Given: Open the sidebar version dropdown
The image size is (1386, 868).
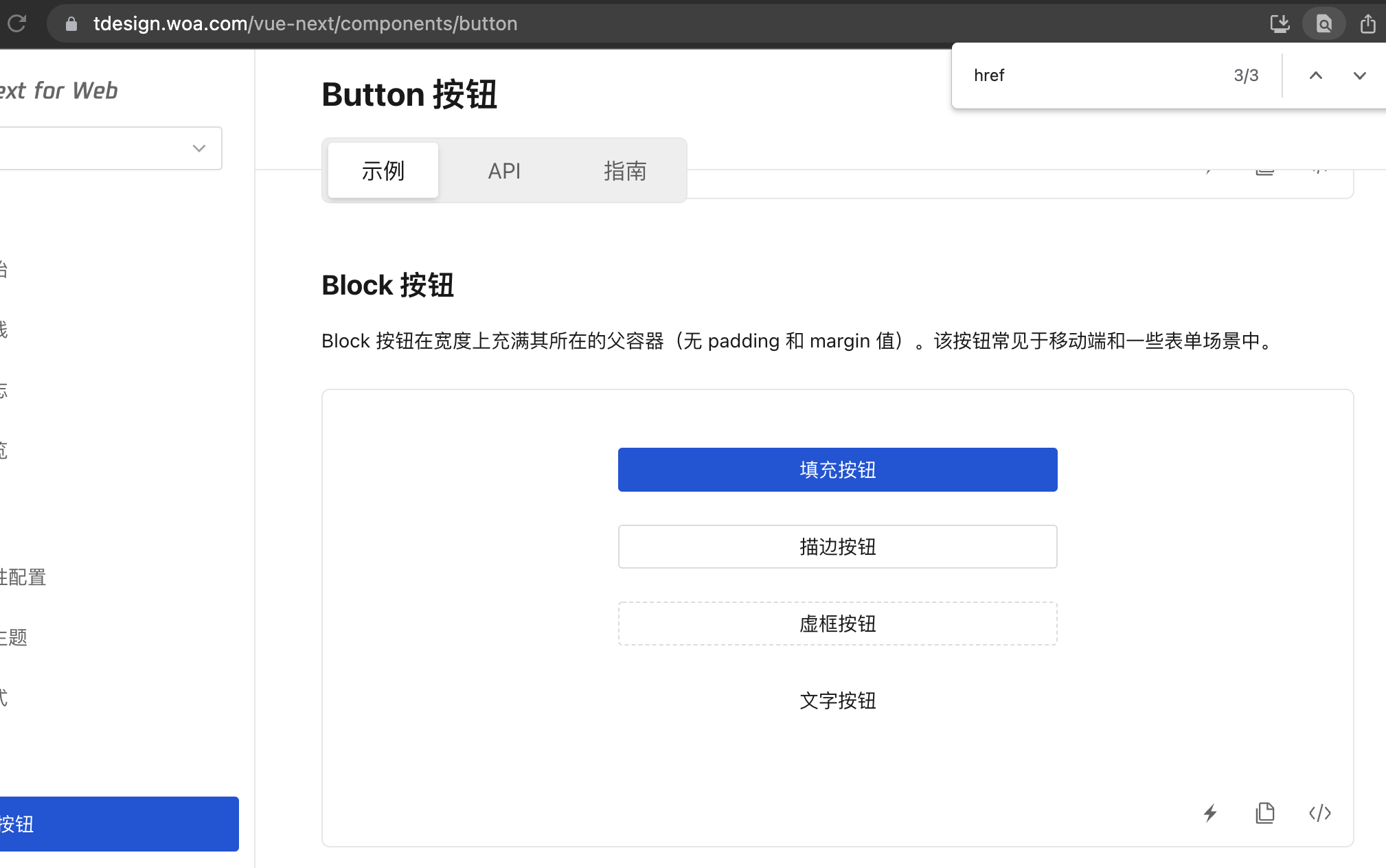Looking at the screenshot, I should click(110, 148).
